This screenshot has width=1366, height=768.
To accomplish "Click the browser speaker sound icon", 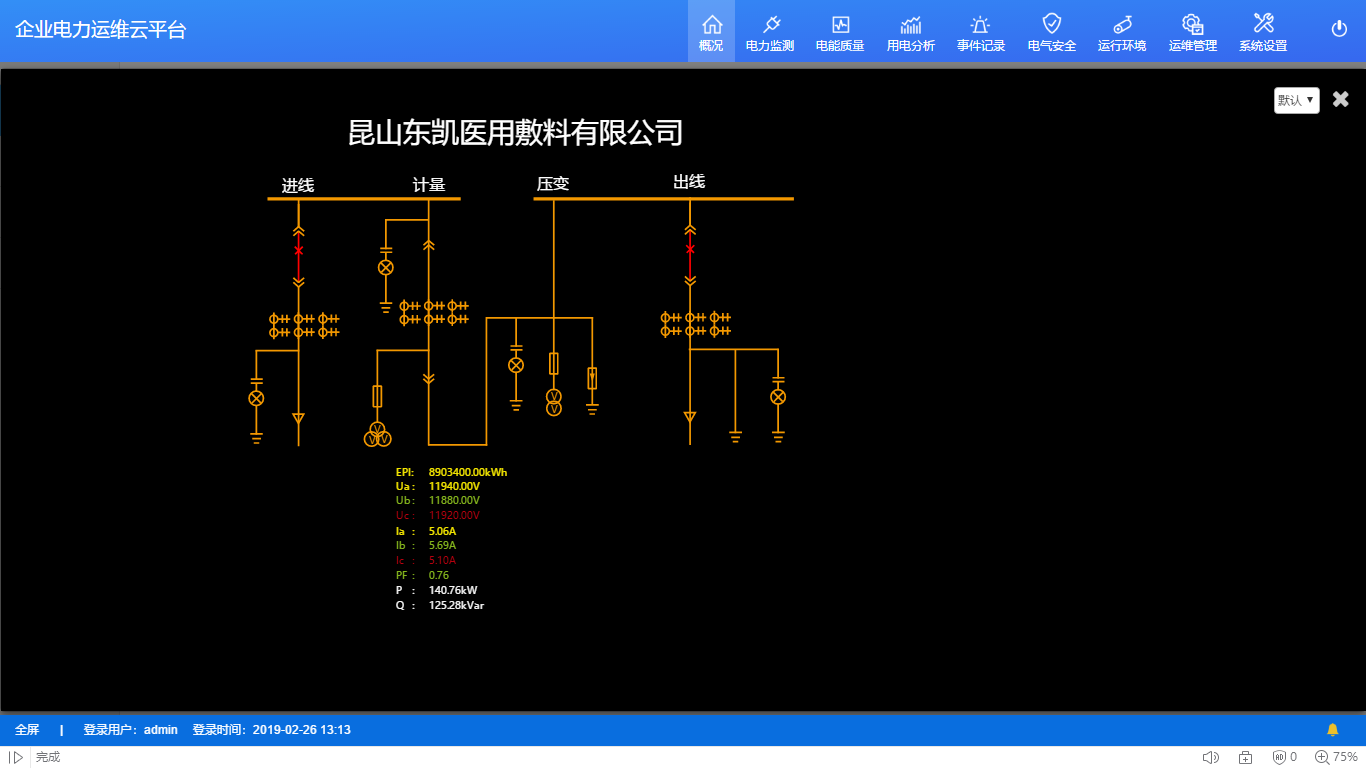I will pos(1211,757).
